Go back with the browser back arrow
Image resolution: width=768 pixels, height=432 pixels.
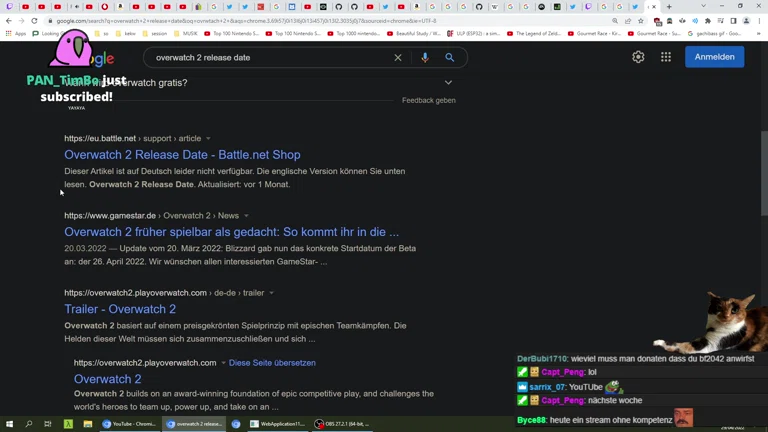[9, 21]
